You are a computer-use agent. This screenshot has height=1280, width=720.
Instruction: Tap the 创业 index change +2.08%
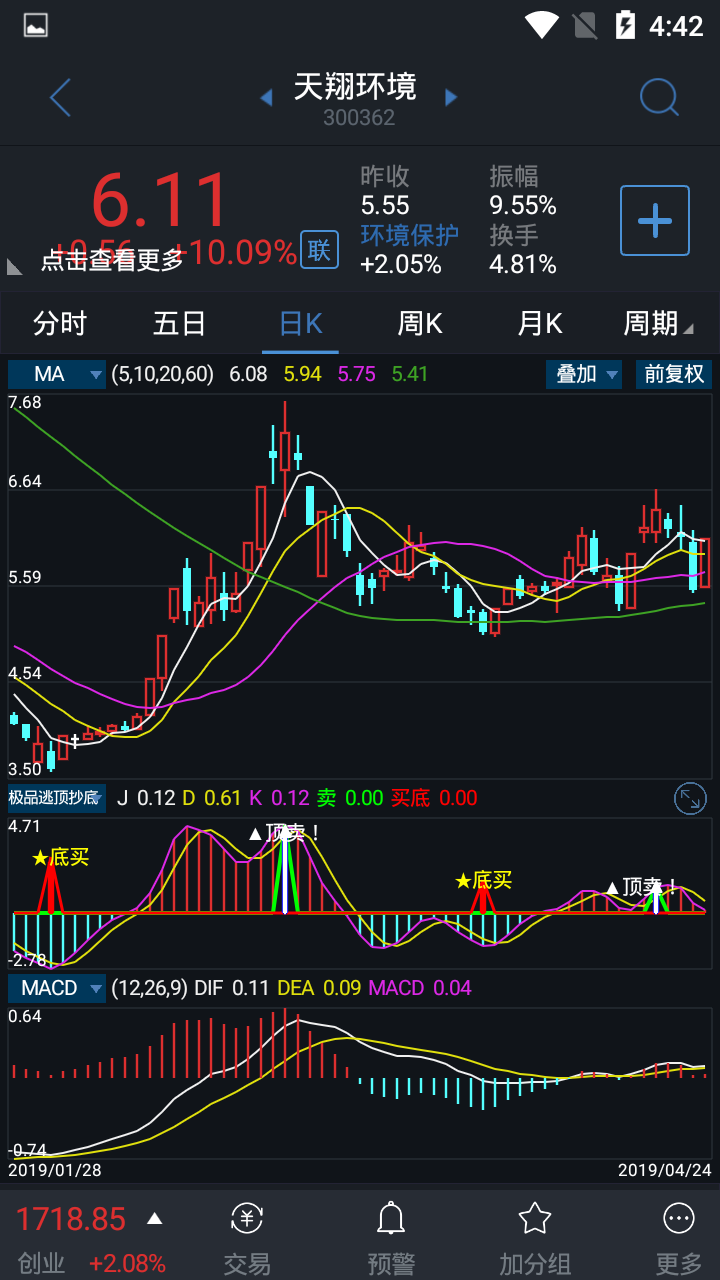(x=127, y=1263)
